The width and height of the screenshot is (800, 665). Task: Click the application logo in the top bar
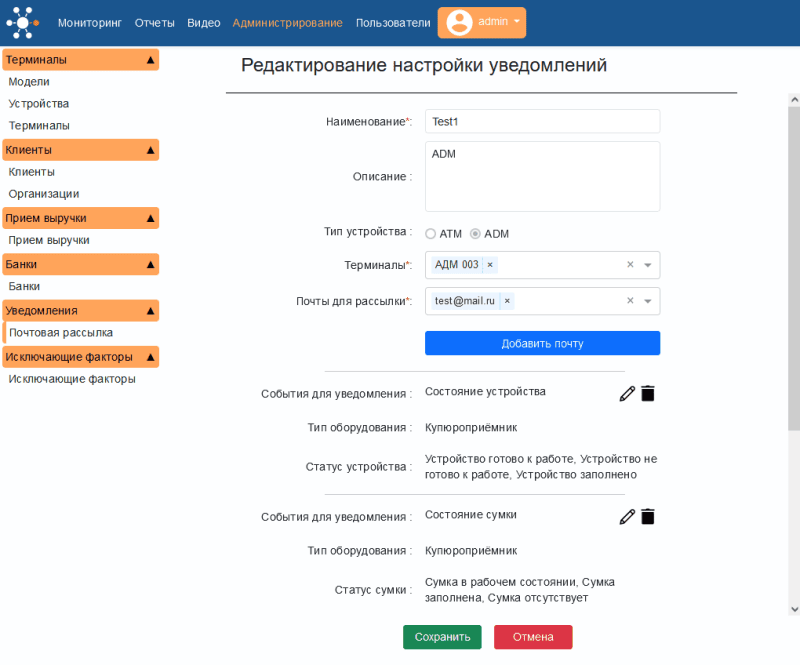tap(20, 22)
